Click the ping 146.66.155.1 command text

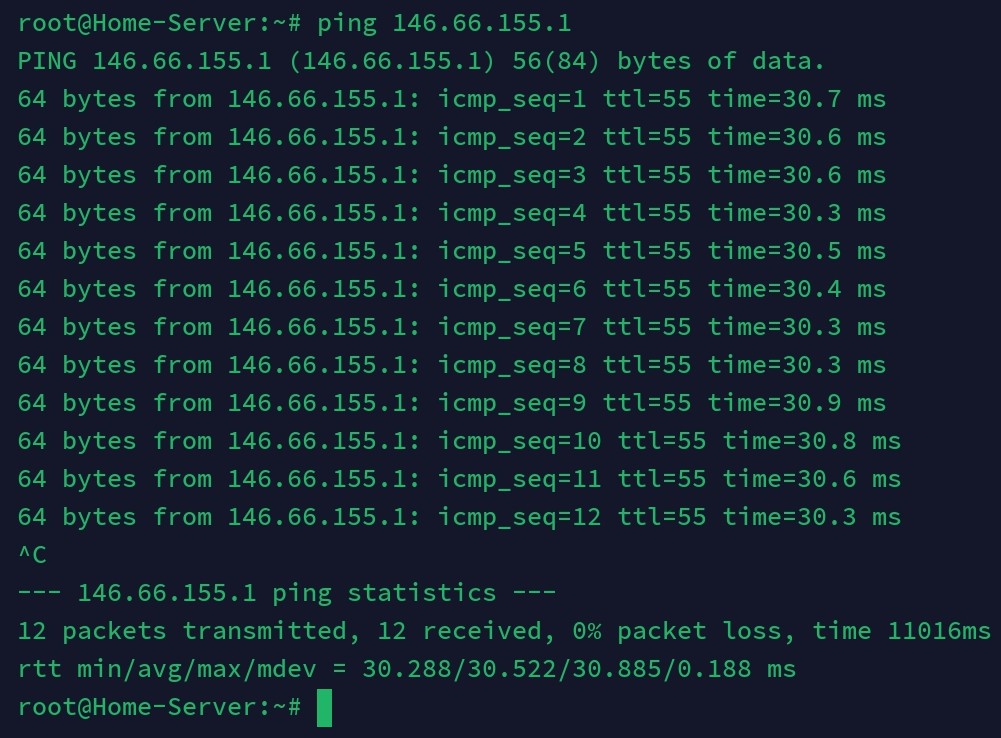click(444, 24)
